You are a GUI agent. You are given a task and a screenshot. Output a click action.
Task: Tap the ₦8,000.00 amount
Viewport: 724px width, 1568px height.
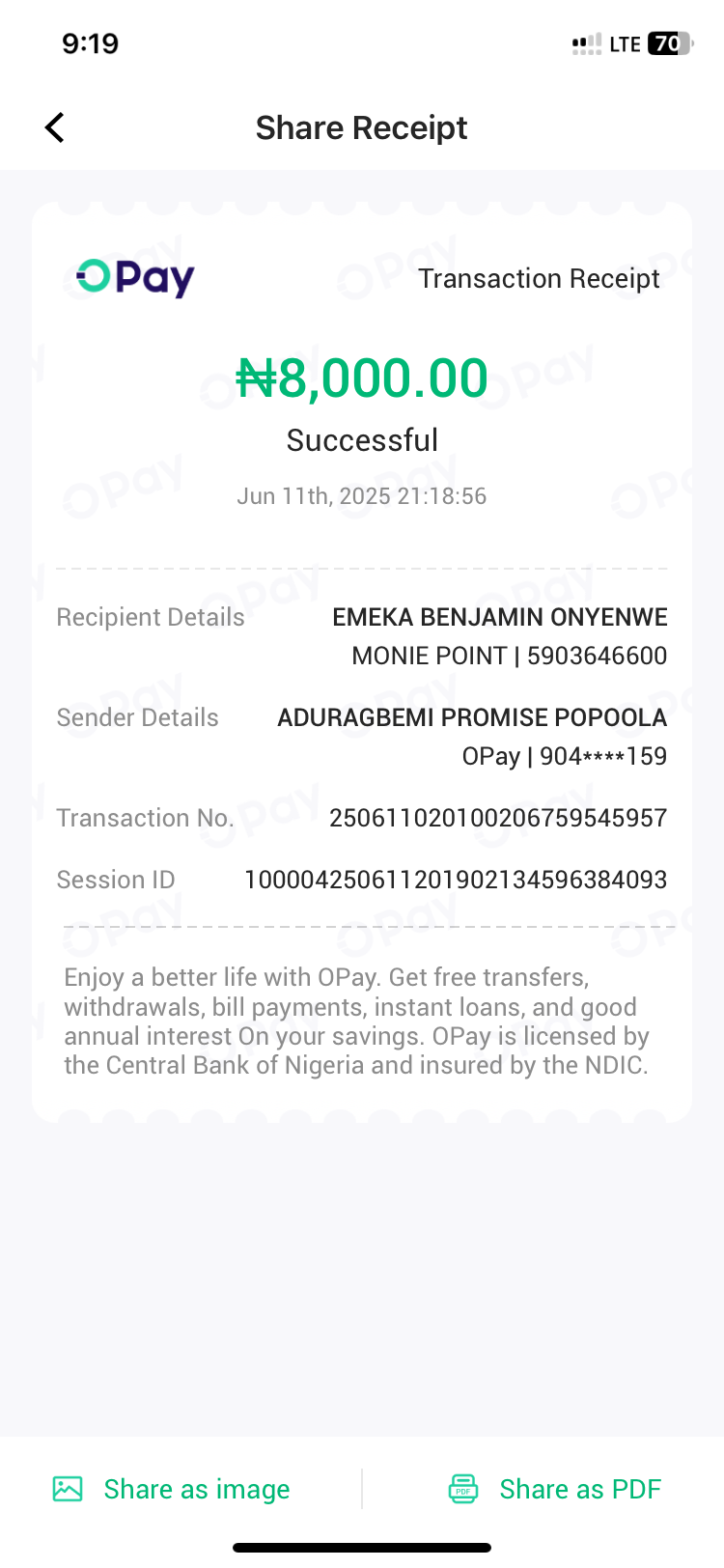coord(362,378)
